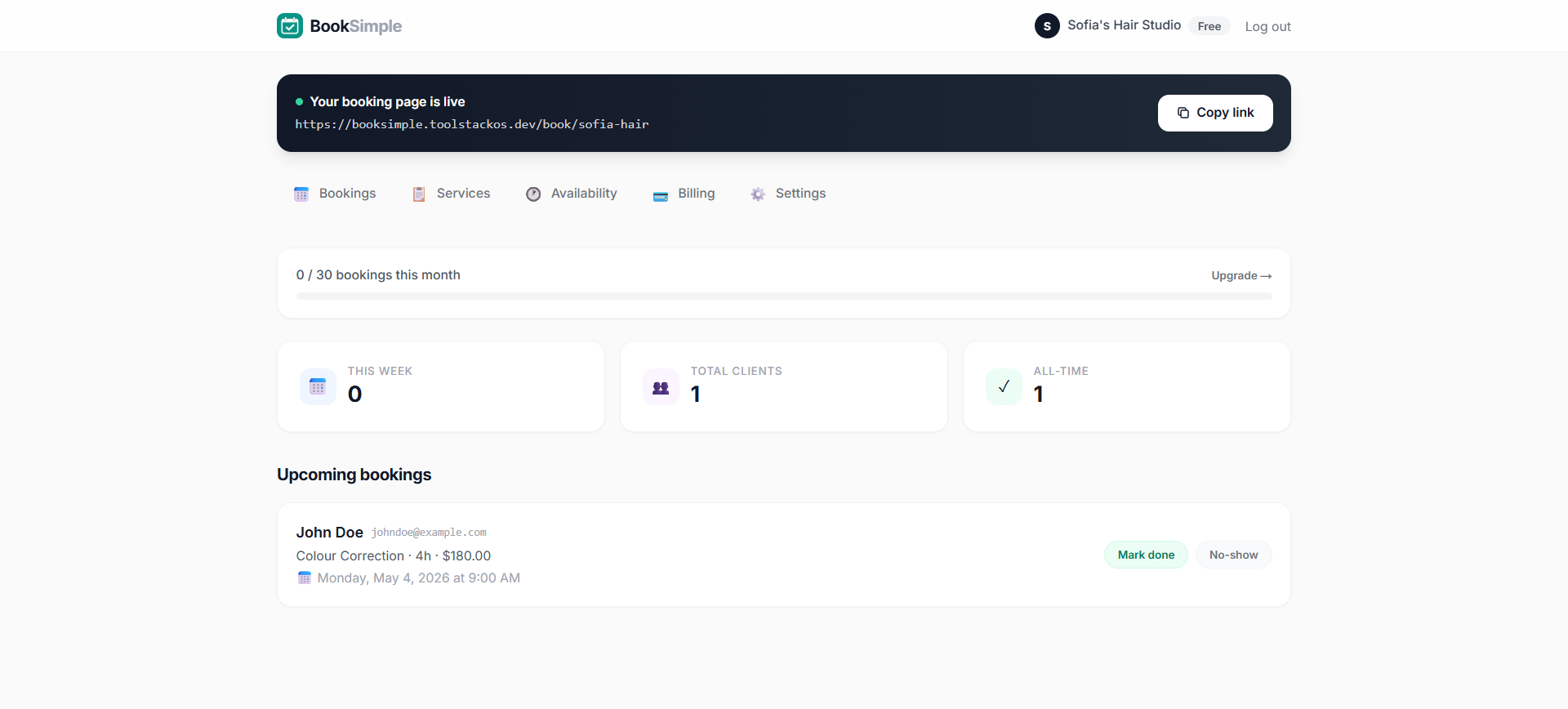Click the '0 / 30 bookings this month' text

[x=378, y=275]
